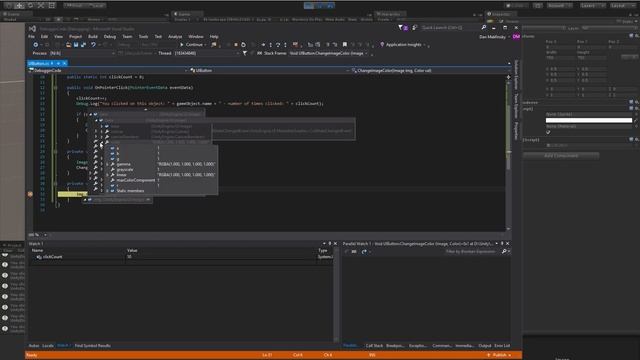Screen dimensions: 640x360
Task: Open the Stack Frame dropdown
Action: [x=328, y=53]
